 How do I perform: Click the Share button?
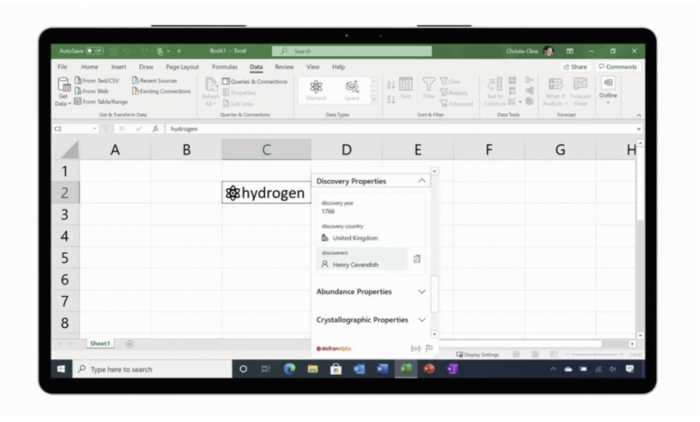[x=575, y=67]
